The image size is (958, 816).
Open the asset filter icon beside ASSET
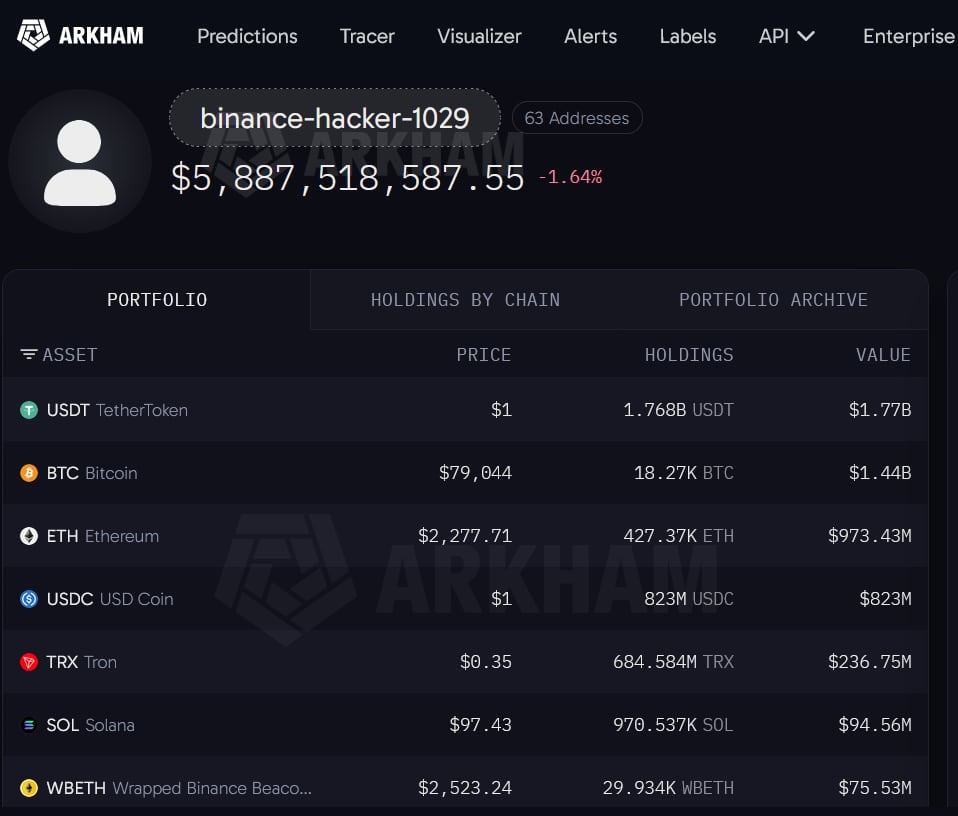(28, 354)
